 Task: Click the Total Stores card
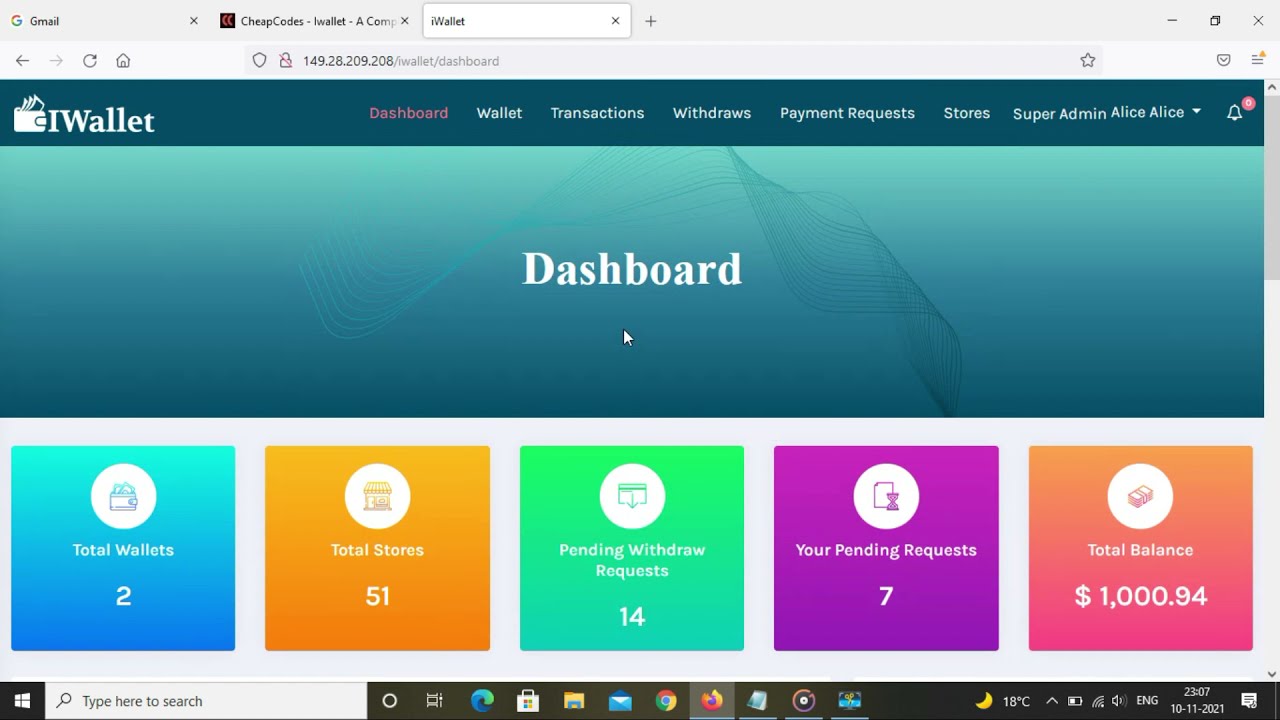tap(377, 548)
